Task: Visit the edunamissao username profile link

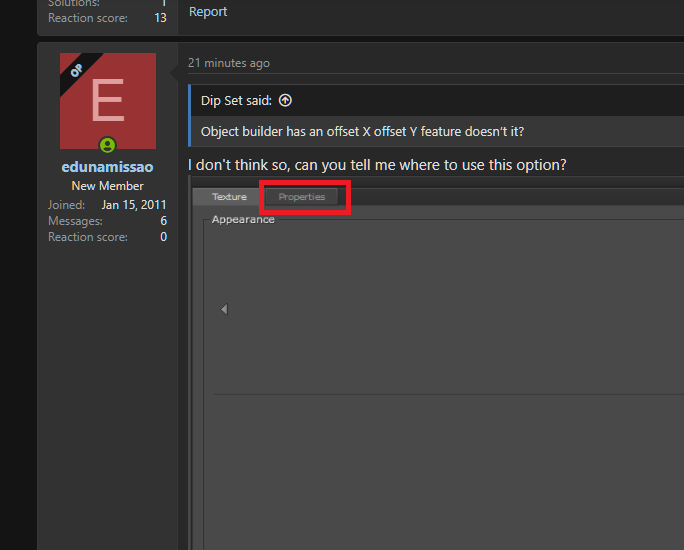Action: [x=107, y=167]
